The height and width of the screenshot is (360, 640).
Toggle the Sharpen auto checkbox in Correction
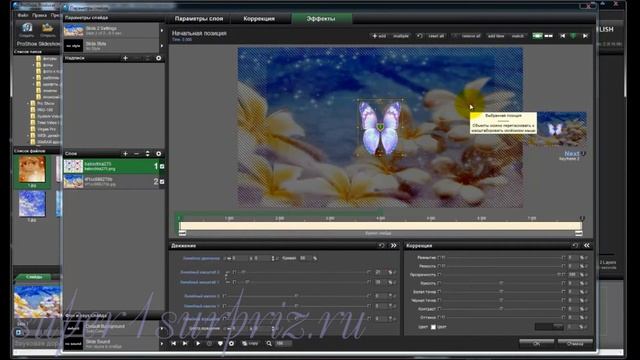point(439,266)
